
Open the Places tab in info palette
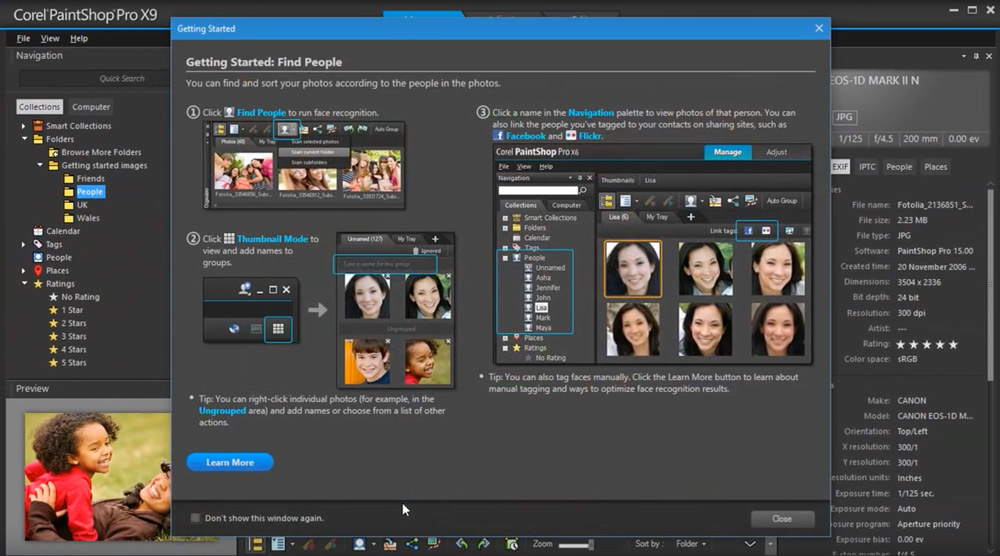point(936,166)
